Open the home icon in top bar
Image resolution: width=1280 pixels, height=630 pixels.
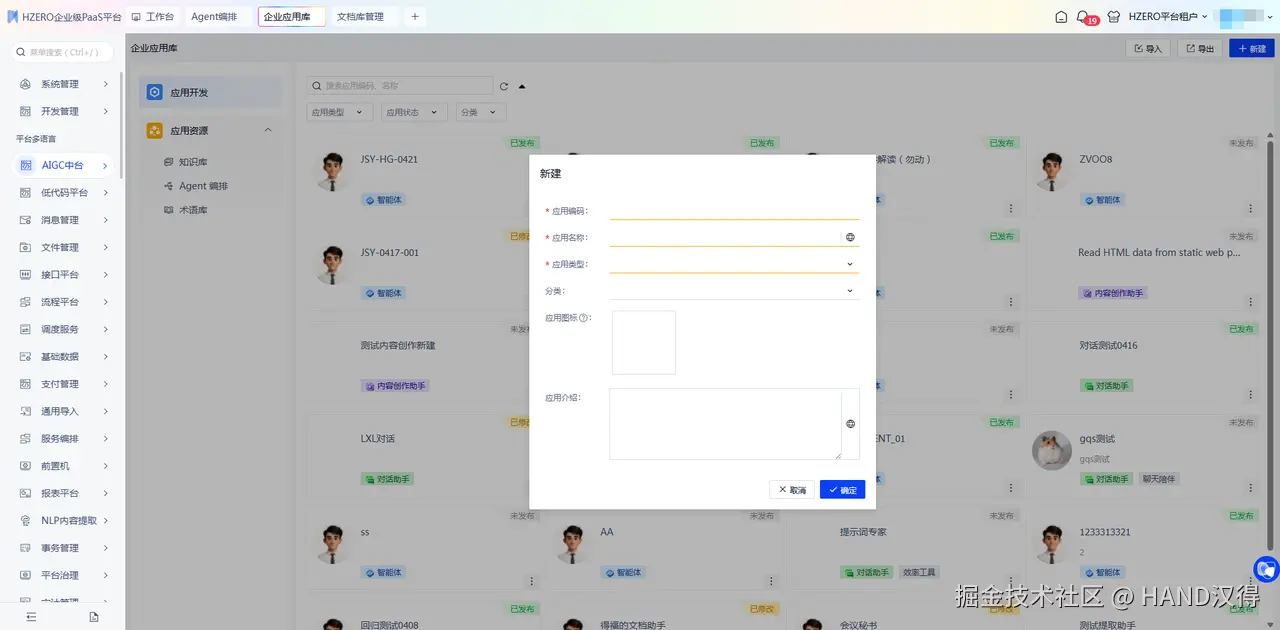1061,17
